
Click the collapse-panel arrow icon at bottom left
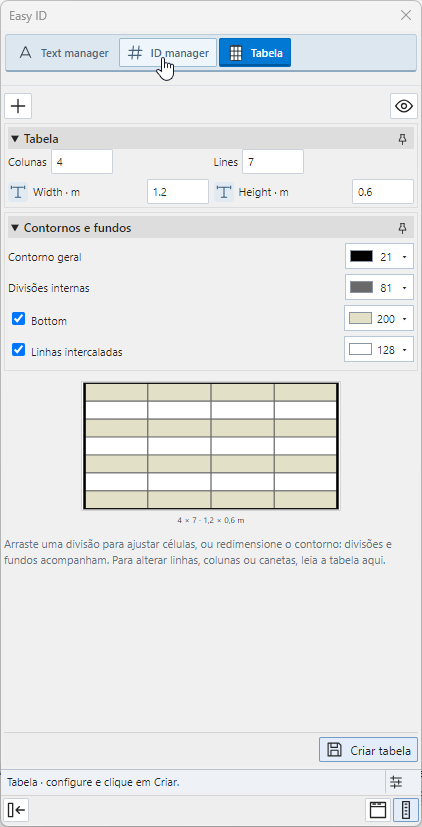[x=16, y=809]
